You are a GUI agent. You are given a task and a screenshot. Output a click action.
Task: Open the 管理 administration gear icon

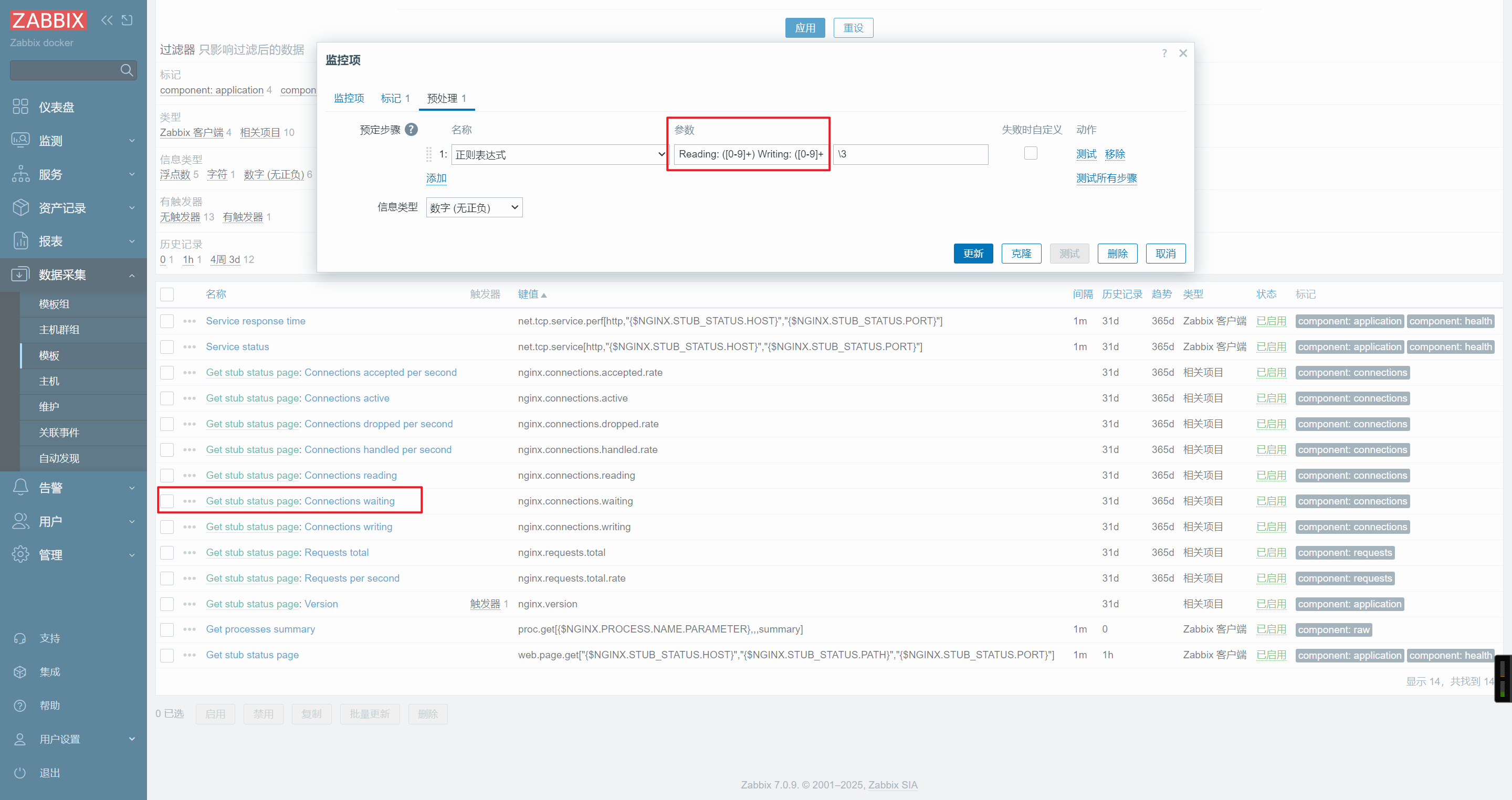coord(20,555)
